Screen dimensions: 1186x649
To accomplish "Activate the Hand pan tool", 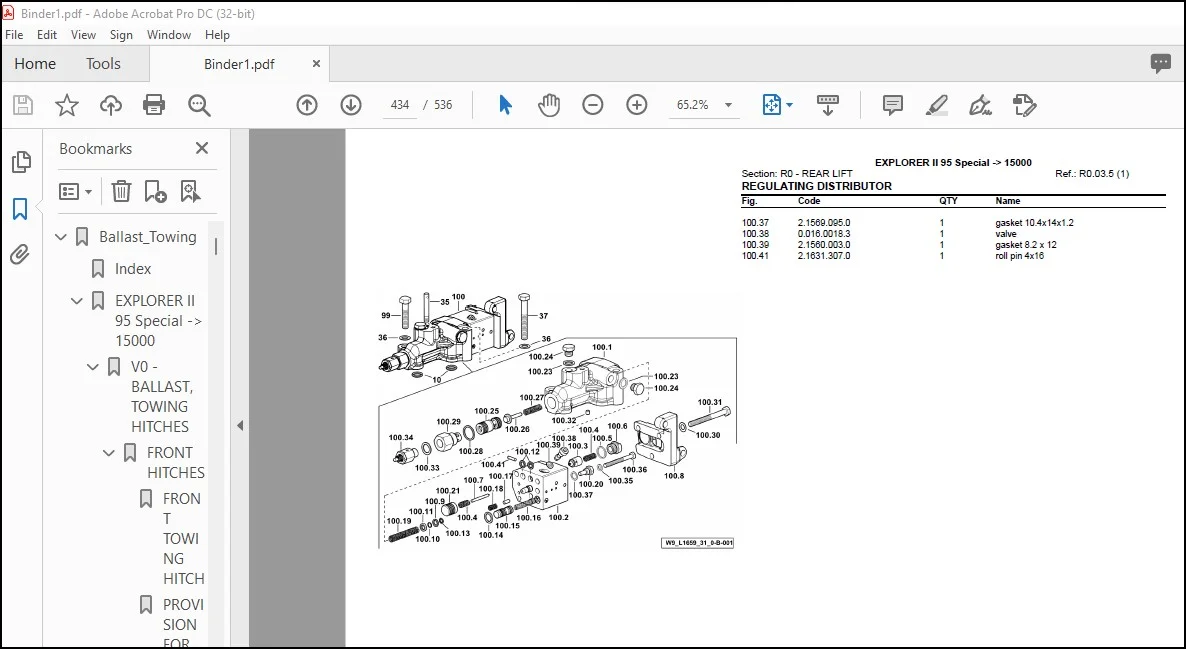I will point(549,105).
